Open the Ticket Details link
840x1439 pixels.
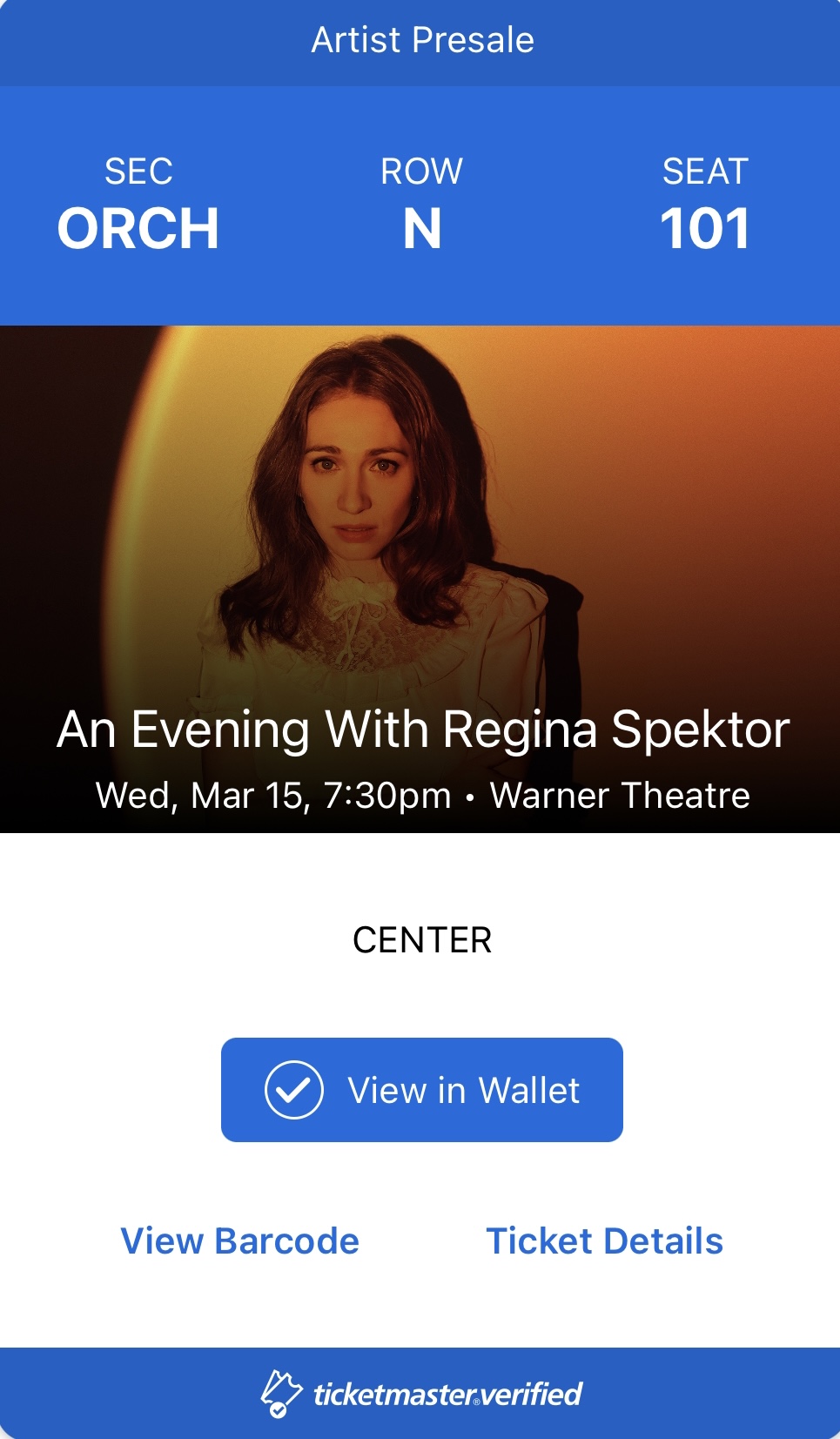click(x=605, y=1241)
